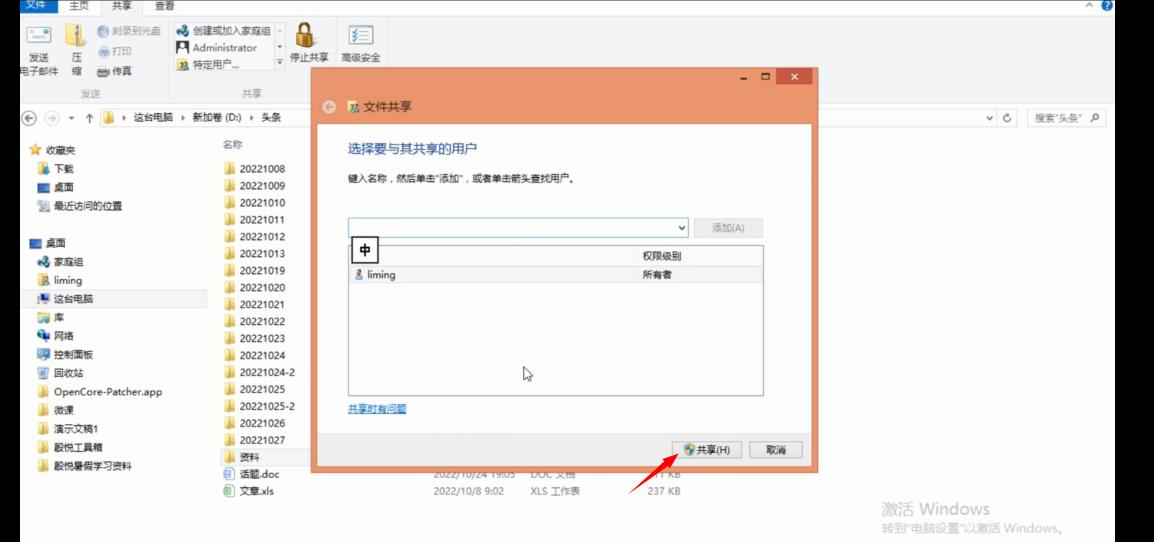Select 创建或加入家庭组 in share list
The height and width of the screenshot is (542, 1154).
(x=224, y=31)
